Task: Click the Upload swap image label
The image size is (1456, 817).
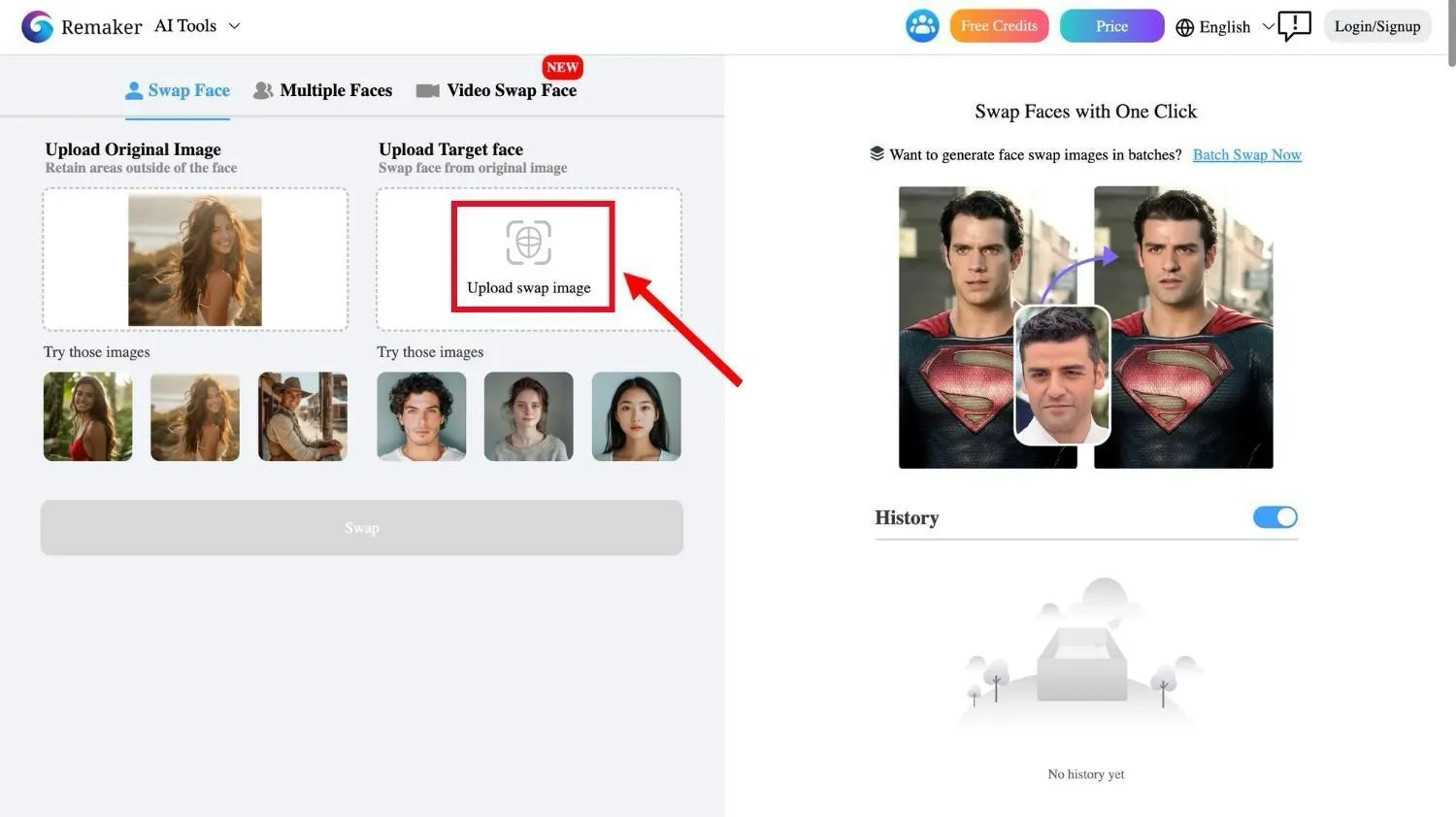Action: [x=529, y=288]
